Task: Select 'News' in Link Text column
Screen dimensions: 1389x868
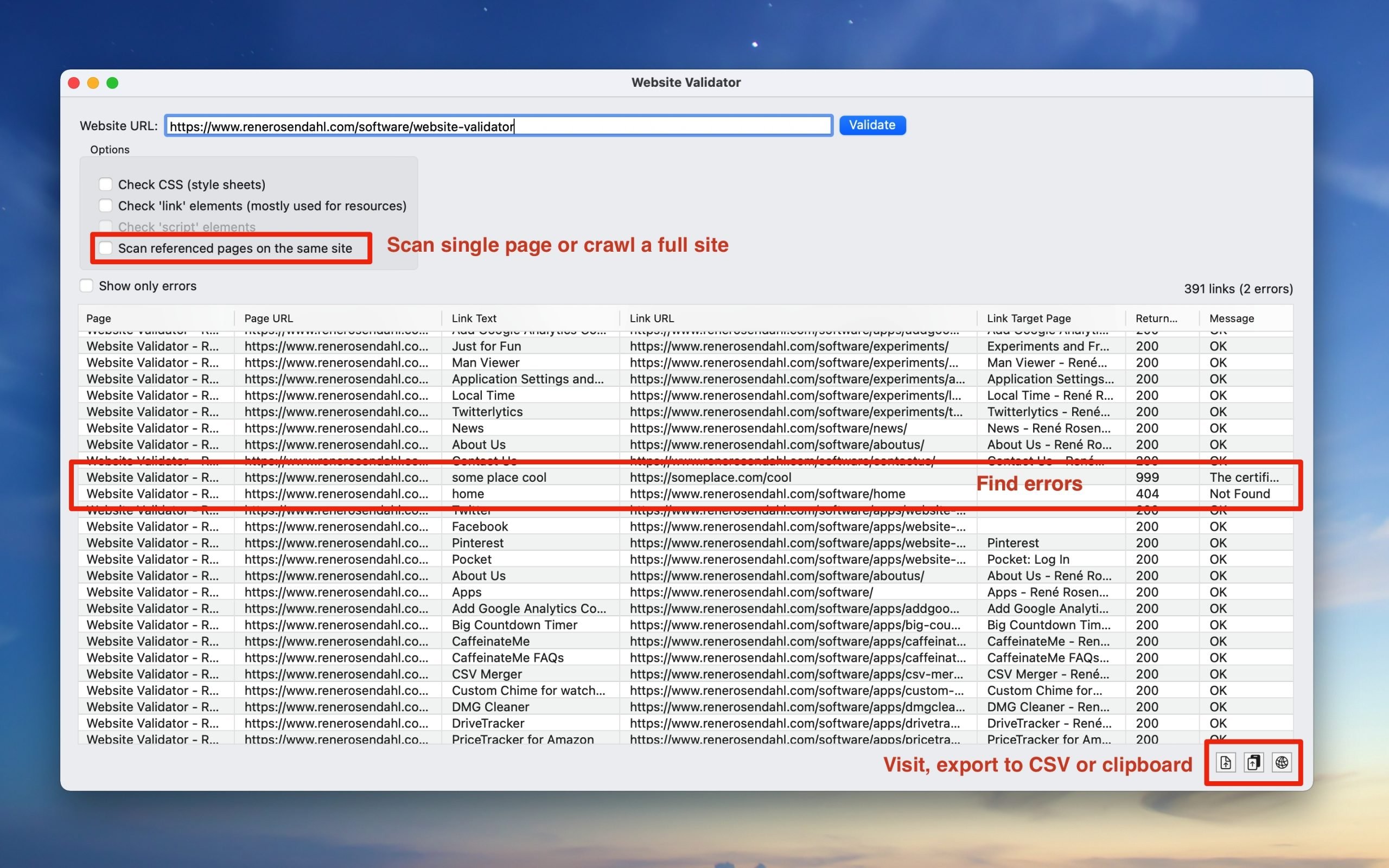Action: click(x=468, y=428)
